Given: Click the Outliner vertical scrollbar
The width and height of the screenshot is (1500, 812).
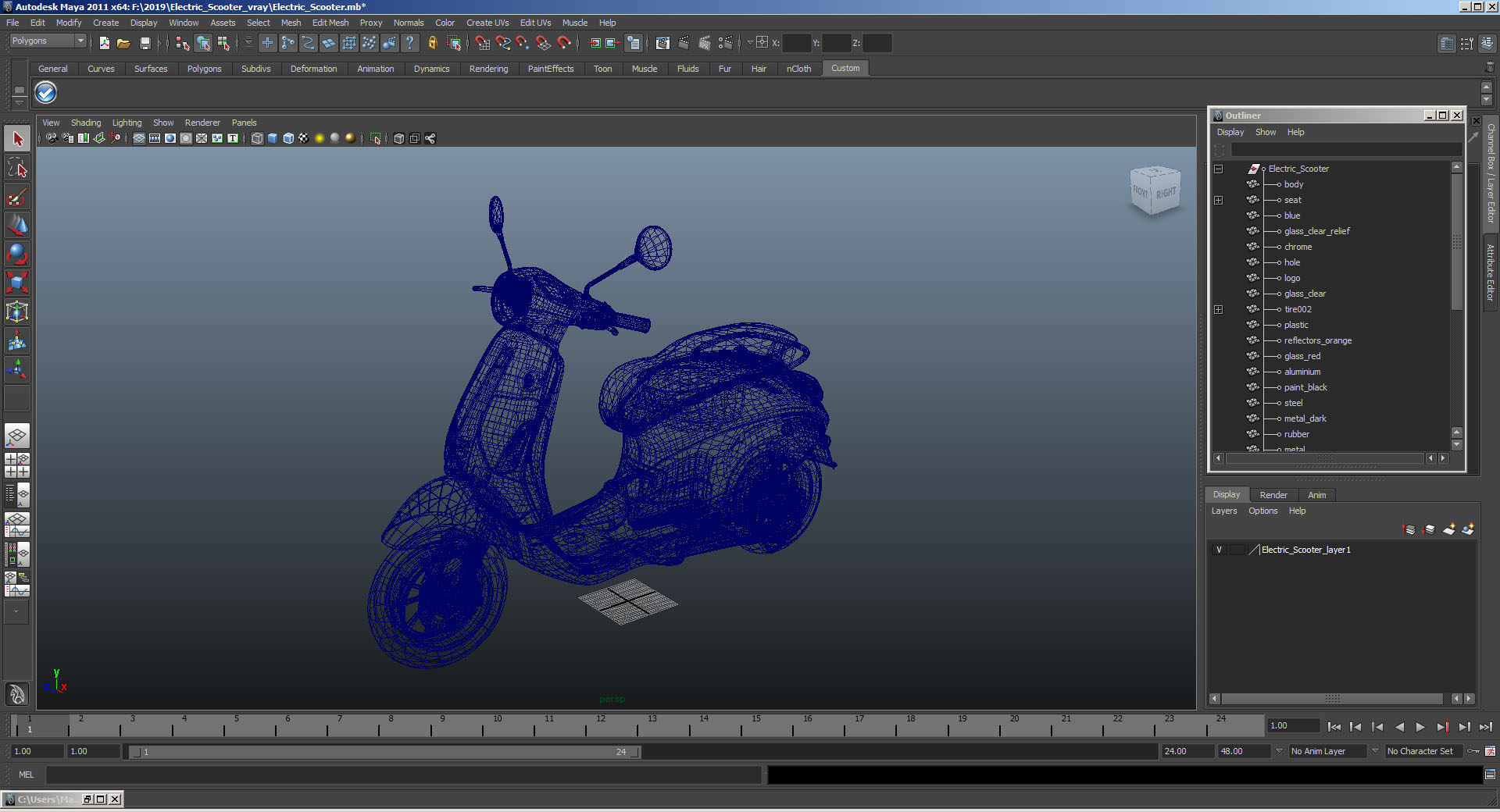Looking at the screenshot, I should pyautogui.click(x=1456, y=242).
